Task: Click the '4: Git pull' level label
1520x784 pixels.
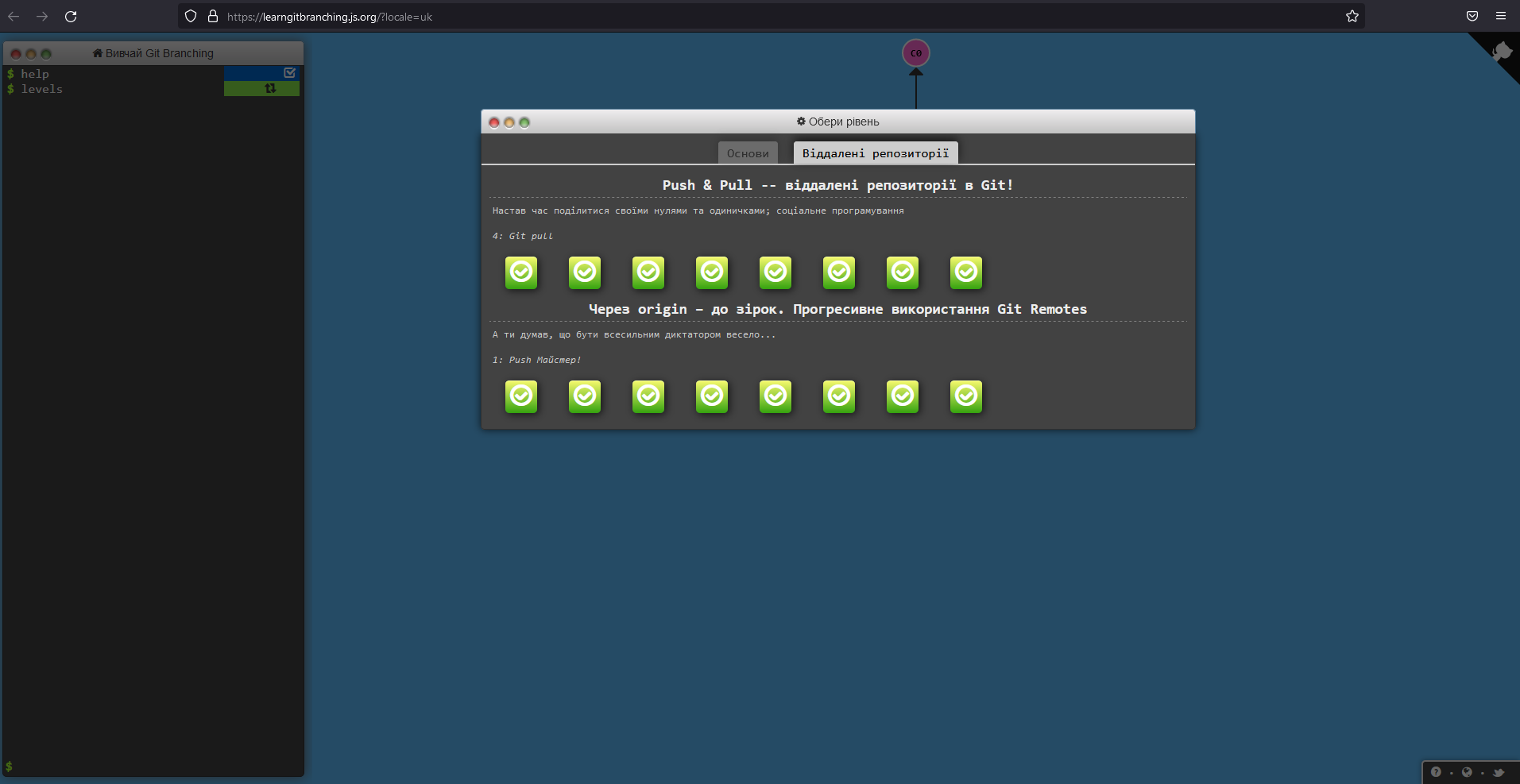Action: pos(523,236)
